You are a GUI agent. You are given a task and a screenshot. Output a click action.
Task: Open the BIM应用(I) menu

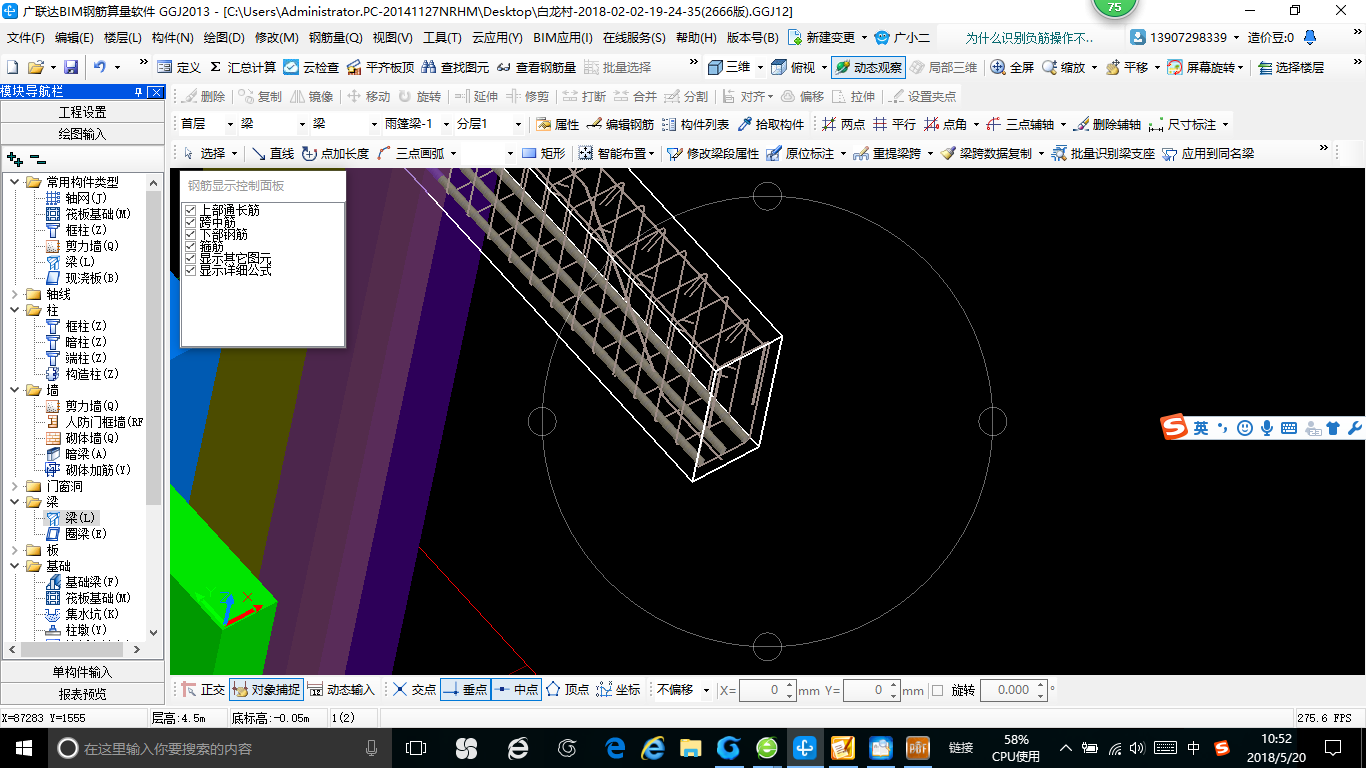pos(563,38)
